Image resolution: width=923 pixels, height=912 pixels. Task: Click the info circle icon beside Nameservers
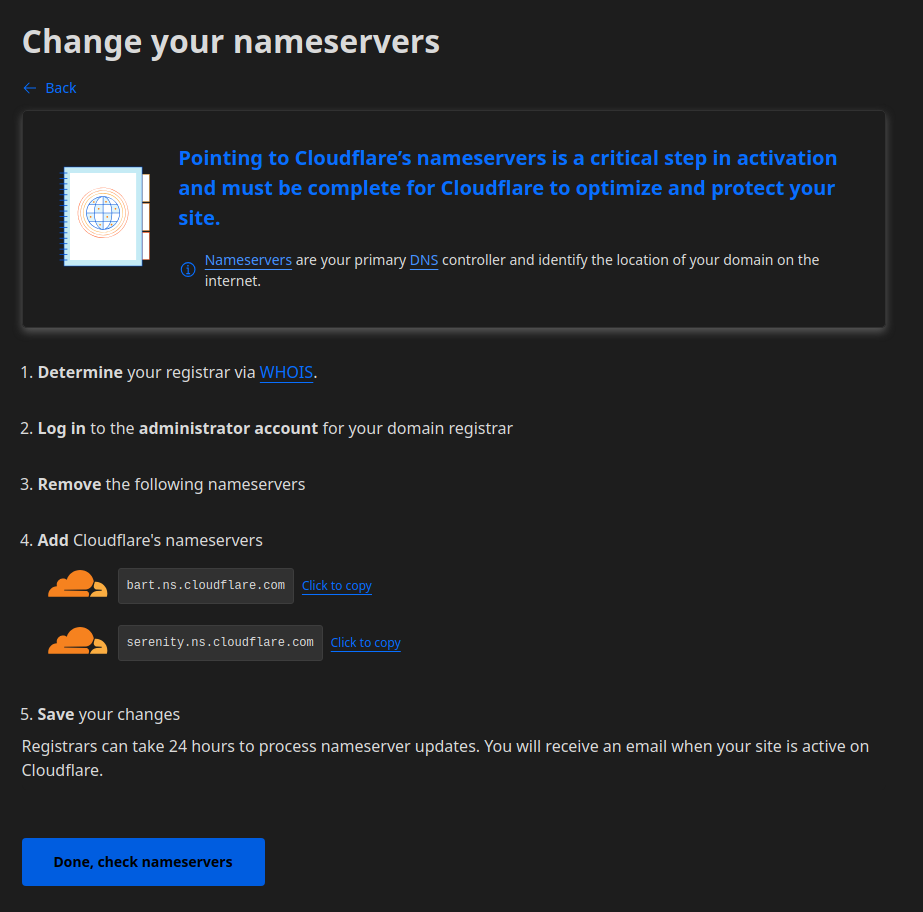187,270
